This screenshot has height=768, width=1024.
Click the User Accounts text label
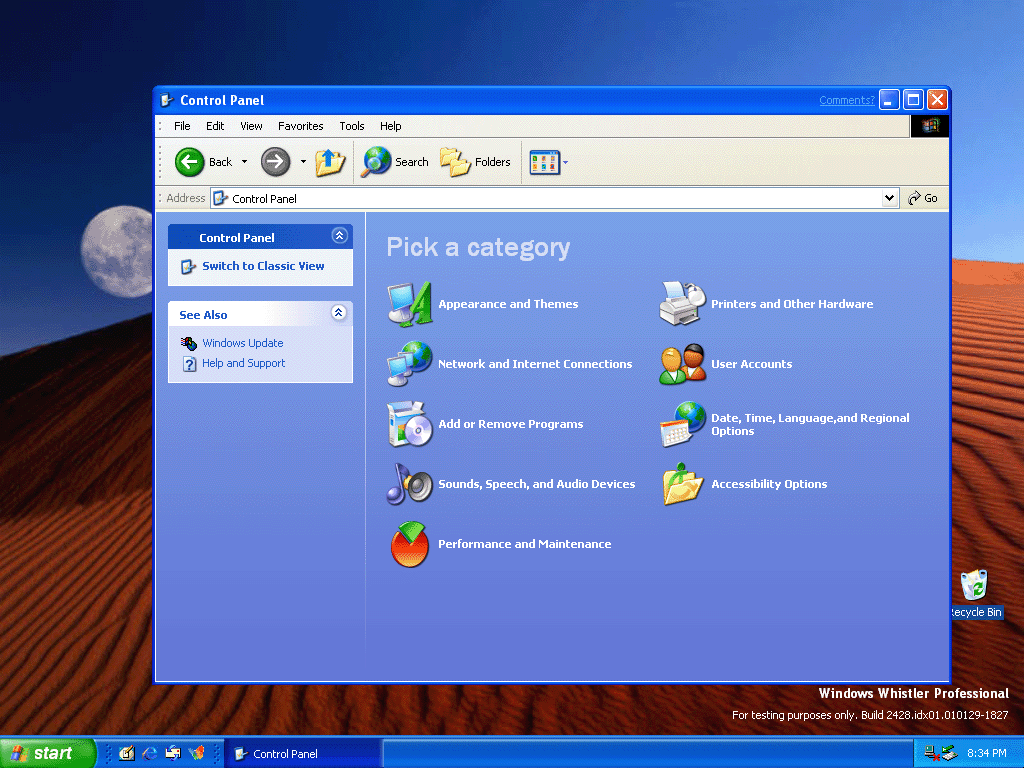pos(751,364)
